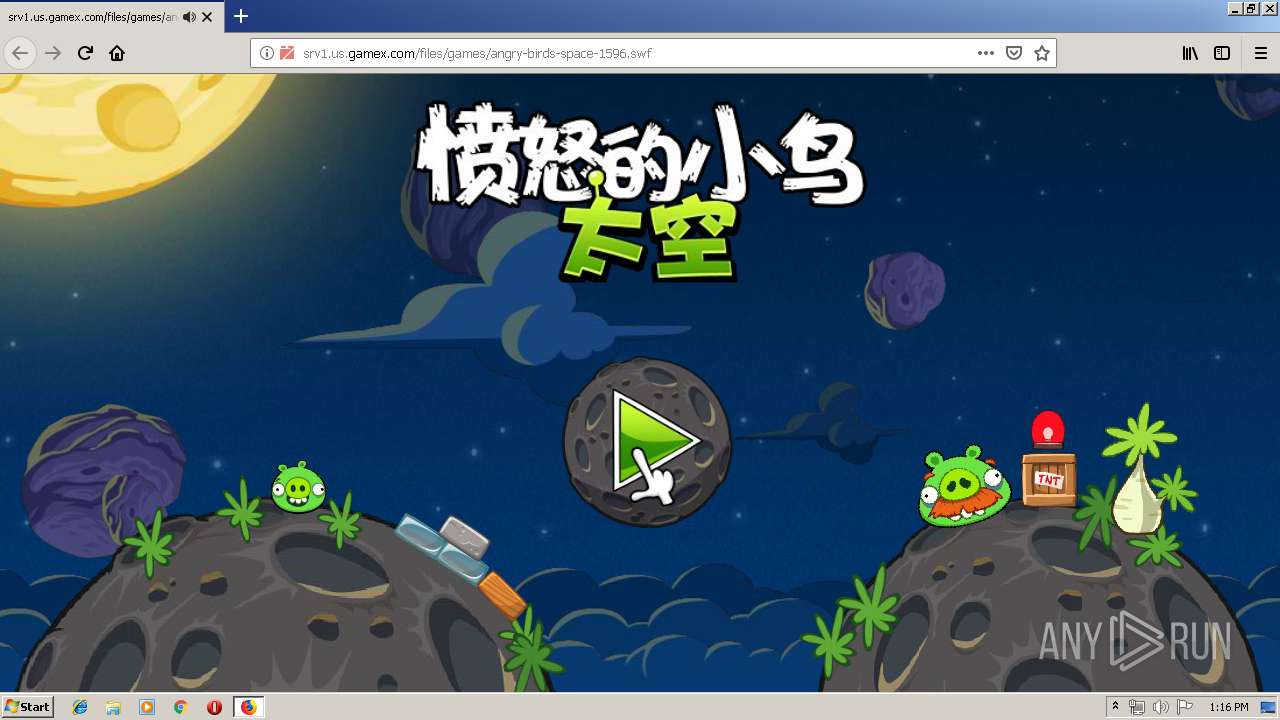Open a new browser tab
Image resolution: width=1280 pixels, height=720 pixels.
click(x=241, y=16)
